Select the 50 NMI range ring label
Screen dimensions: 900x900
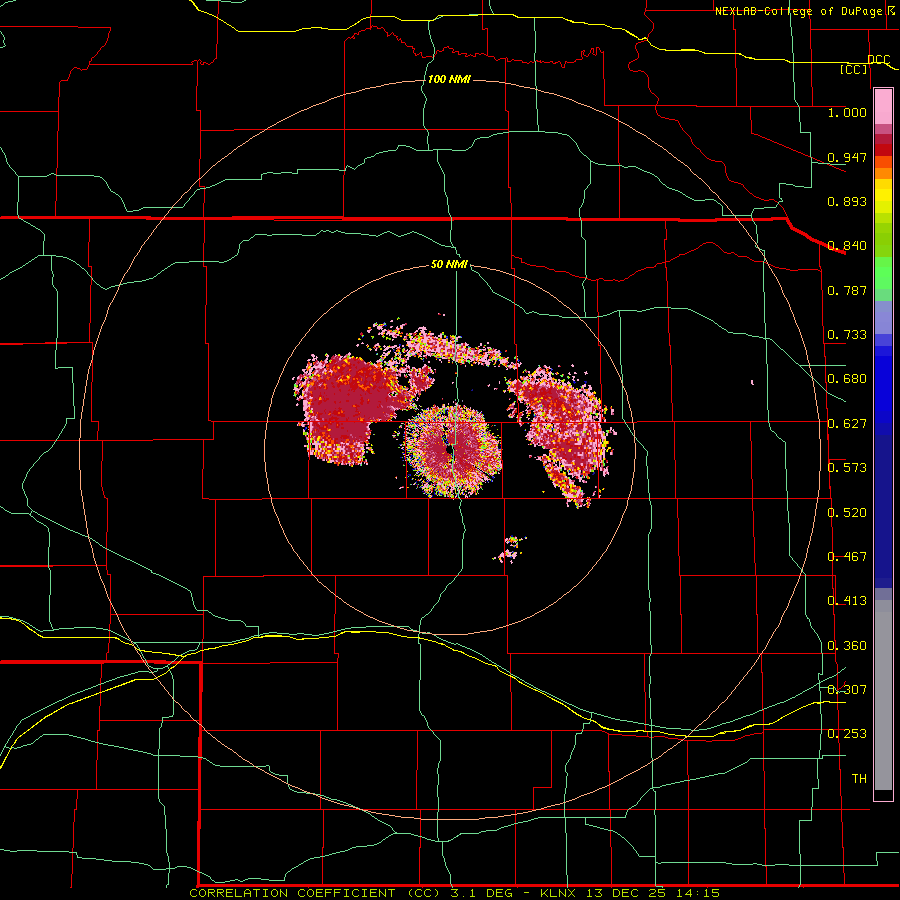(449, 264)
